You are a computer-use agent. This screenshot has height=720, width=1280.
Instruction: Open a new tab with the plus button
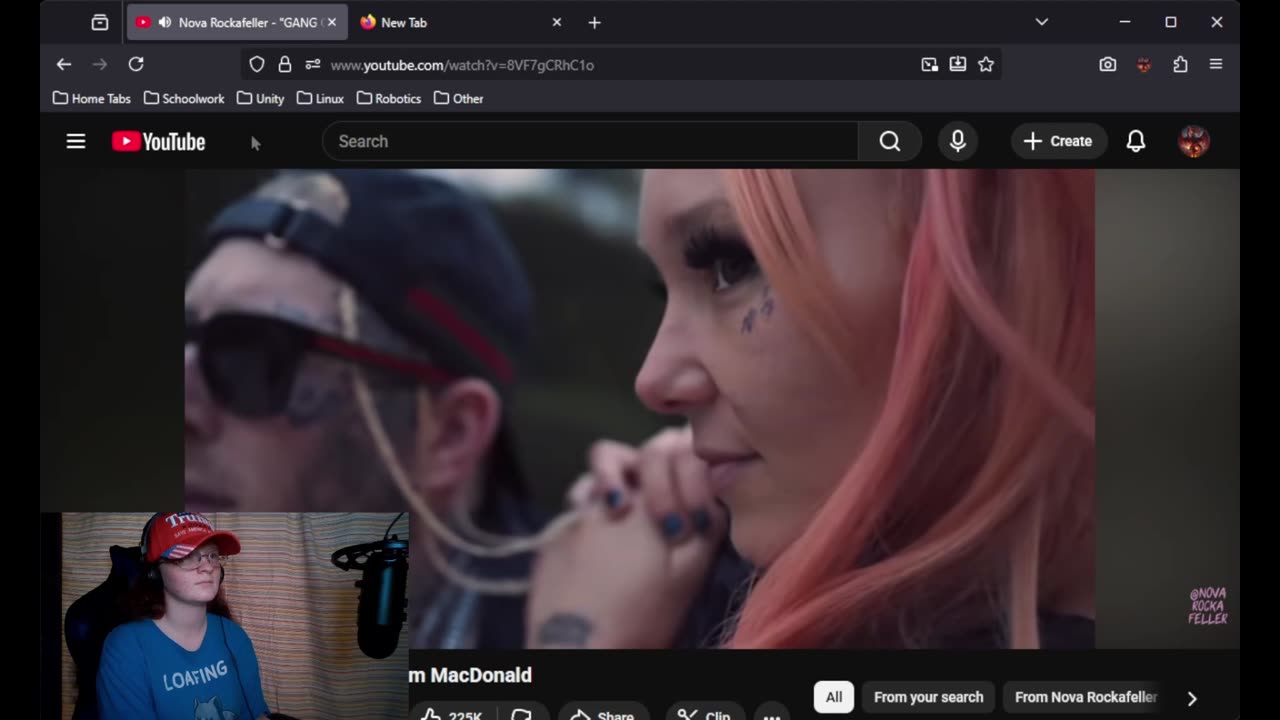pos(594,22)
